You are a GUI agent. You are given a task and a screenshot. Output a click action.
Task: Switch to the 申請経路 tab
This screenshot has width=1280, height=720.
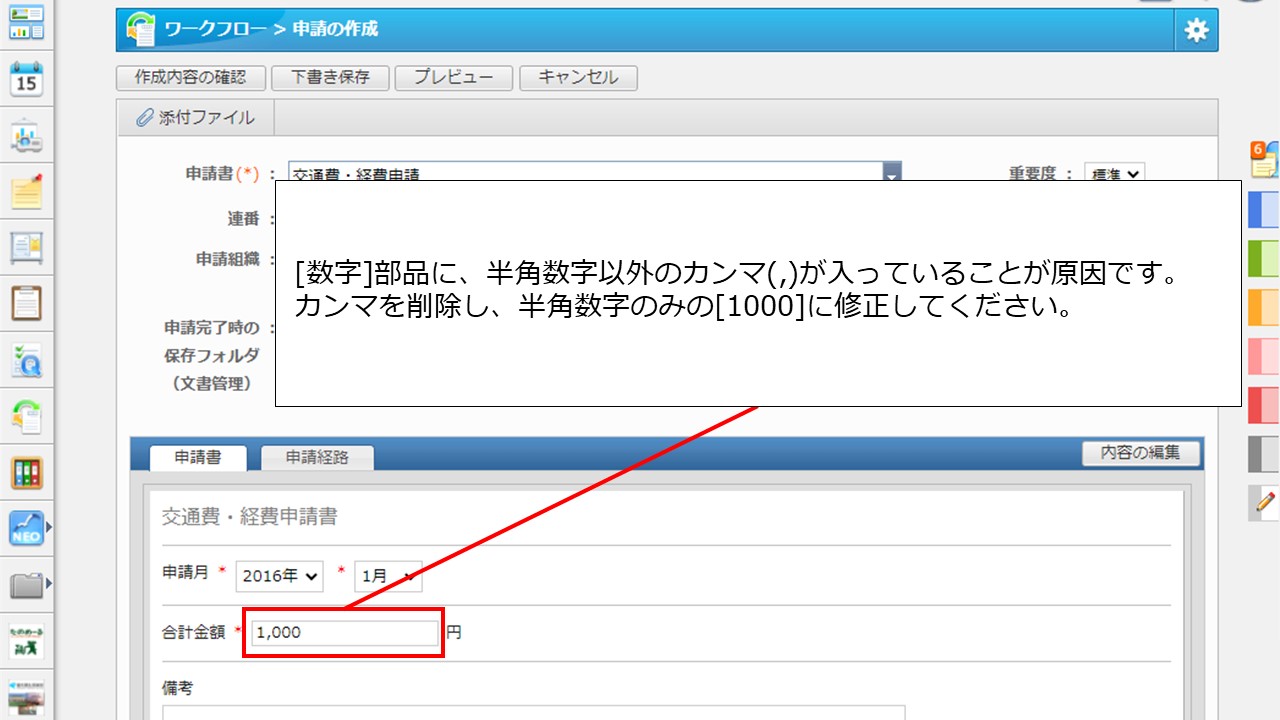(x=317, y=458)
